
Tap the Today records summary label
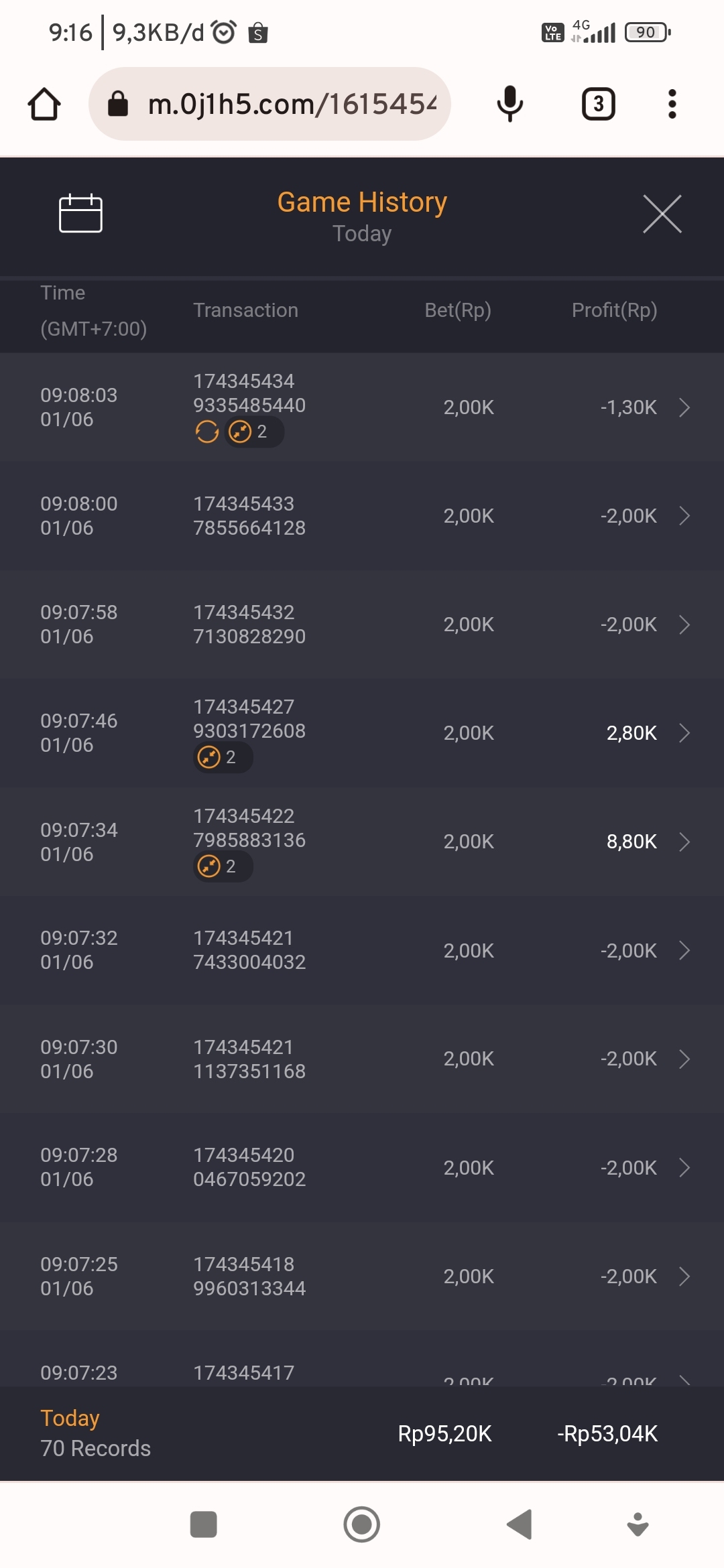95,1433
